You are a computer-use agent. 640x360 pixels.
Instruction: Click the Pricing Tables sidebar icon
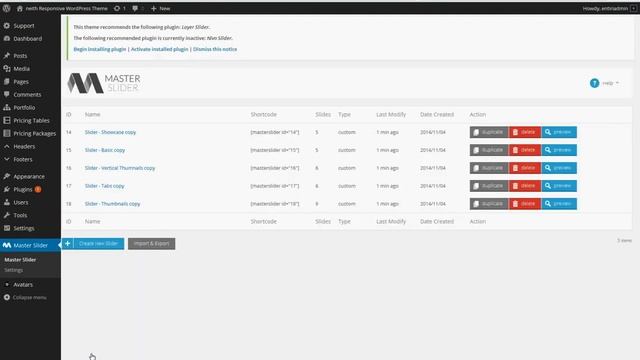point(7,120)
